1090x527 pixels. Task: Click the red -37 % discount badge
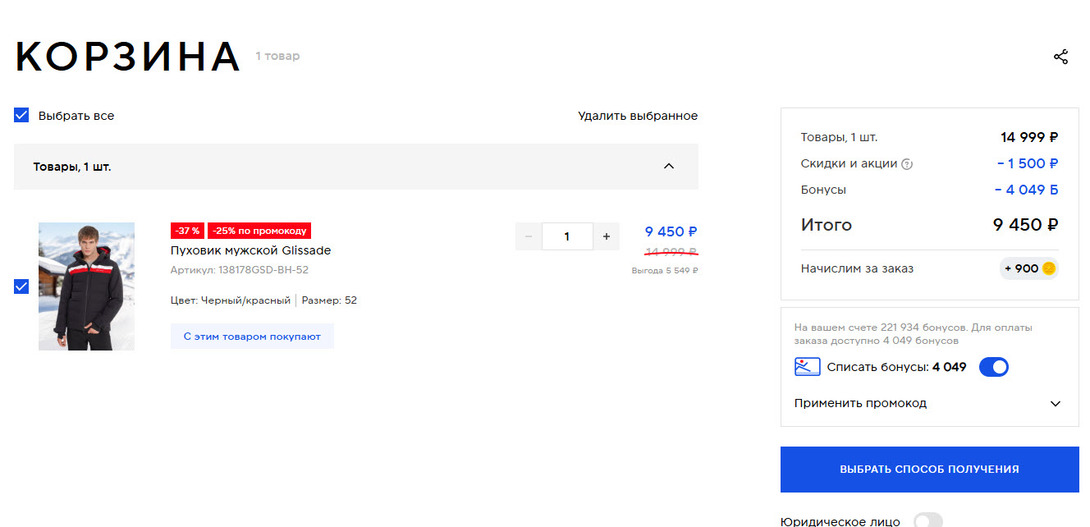(188, 231)
